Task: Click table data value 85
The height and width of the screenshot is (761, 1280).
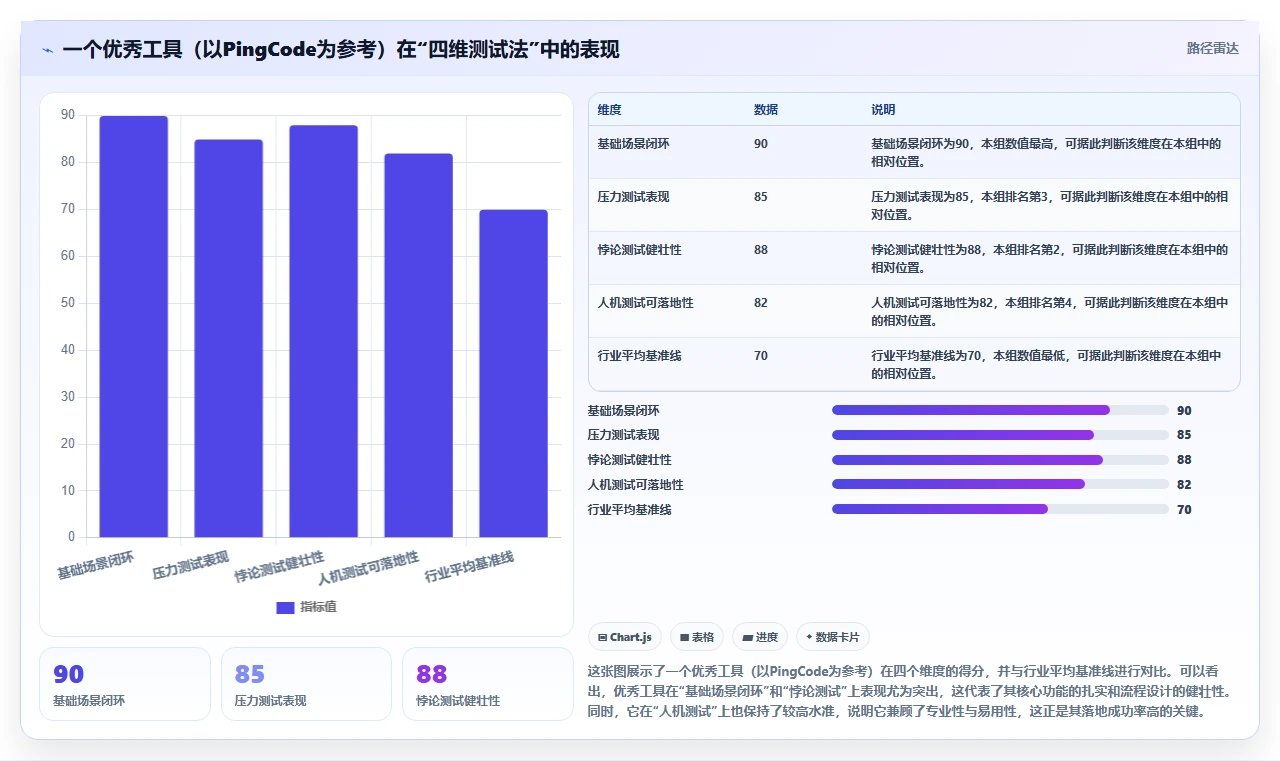Action: [x=761, y=197]
